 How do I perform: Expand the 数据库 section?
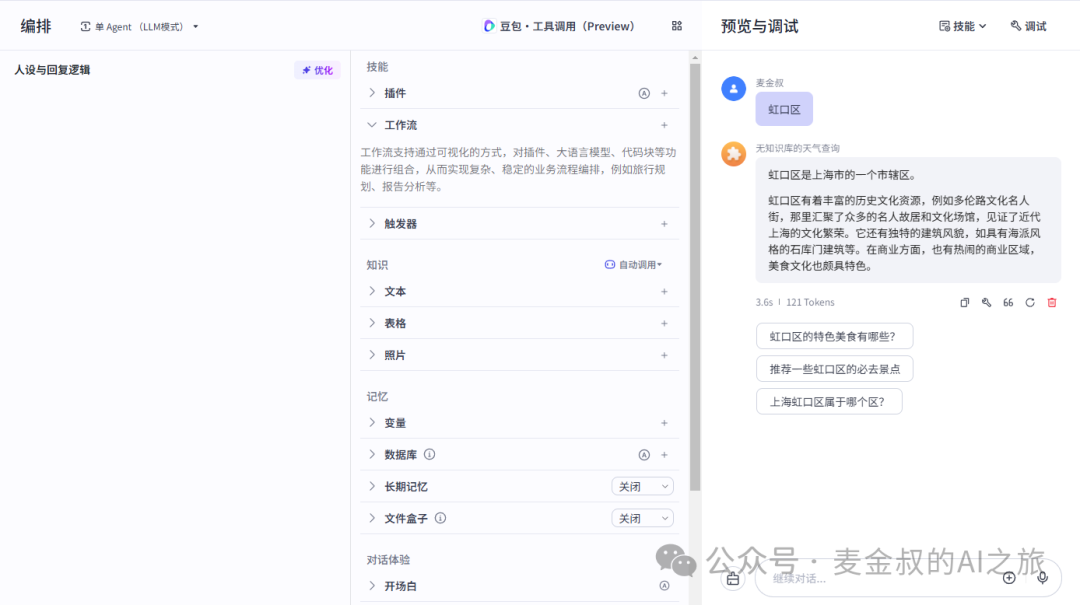pos(372,455)
